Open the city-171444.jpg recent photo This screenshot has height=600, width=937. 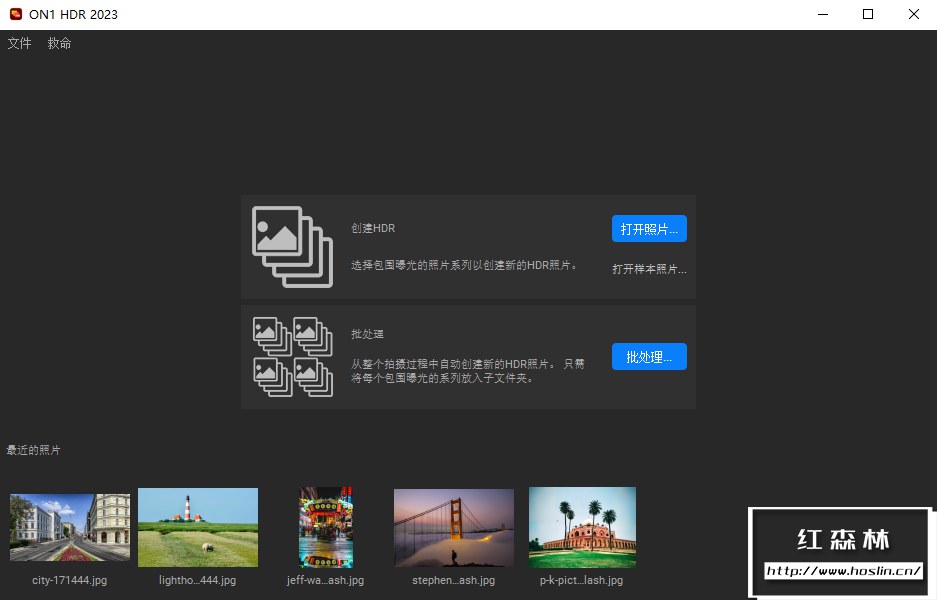click(69, 526)
